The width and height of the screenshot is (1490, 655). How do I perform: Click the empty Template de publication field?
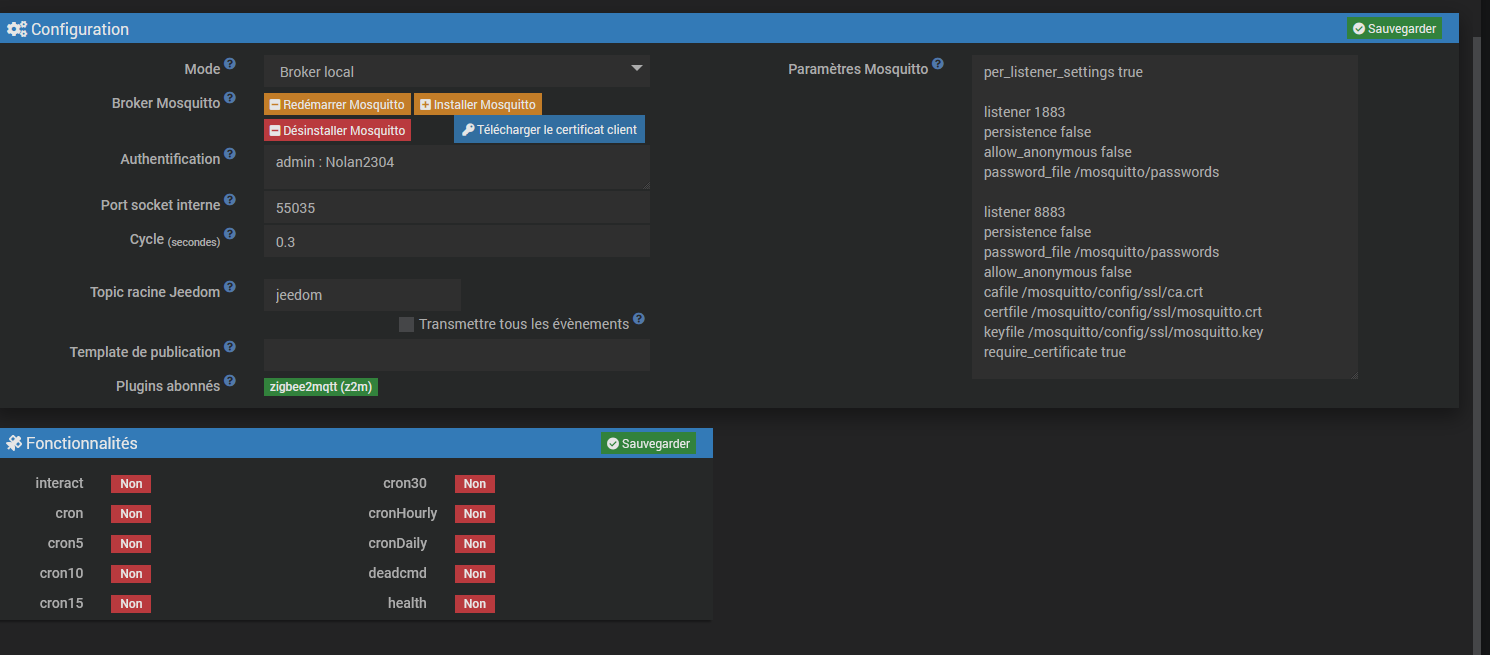pos(457,355)
